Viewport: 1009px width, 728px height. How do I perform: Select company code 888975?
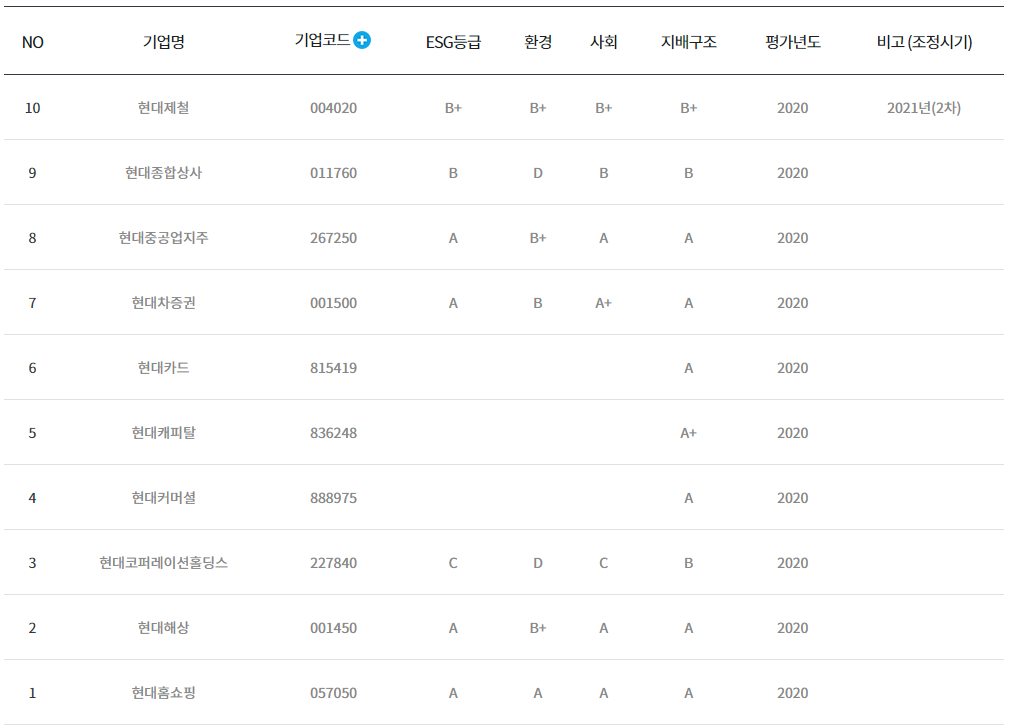tap(333, 498)
